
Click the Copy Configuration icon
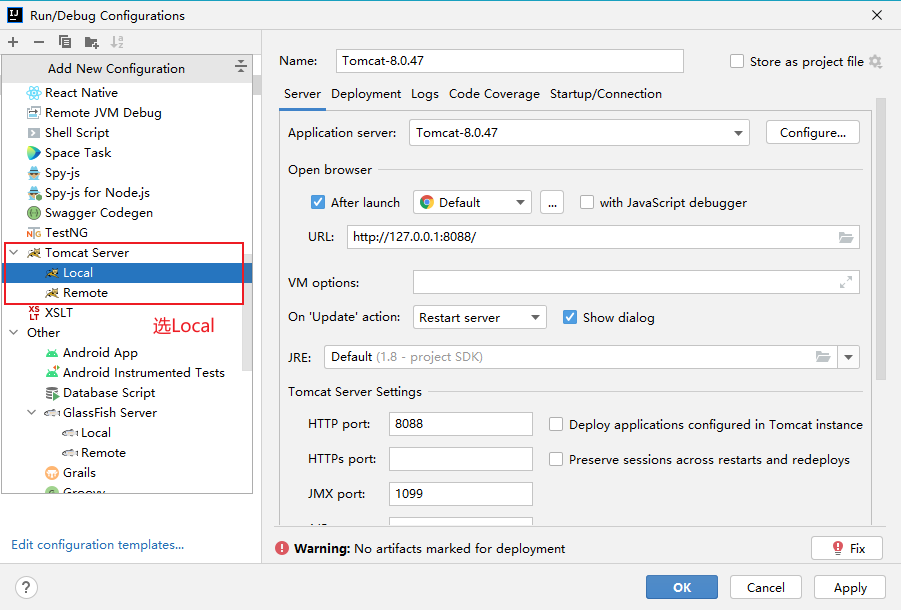[x=65, y=42]
